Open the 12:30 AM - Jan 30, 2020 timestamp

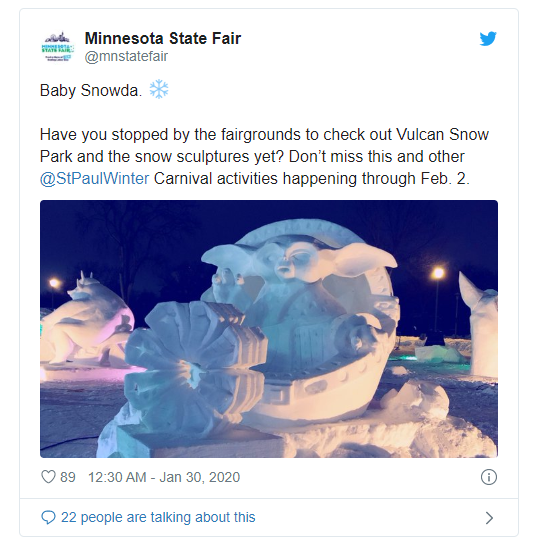click(164, 477)
